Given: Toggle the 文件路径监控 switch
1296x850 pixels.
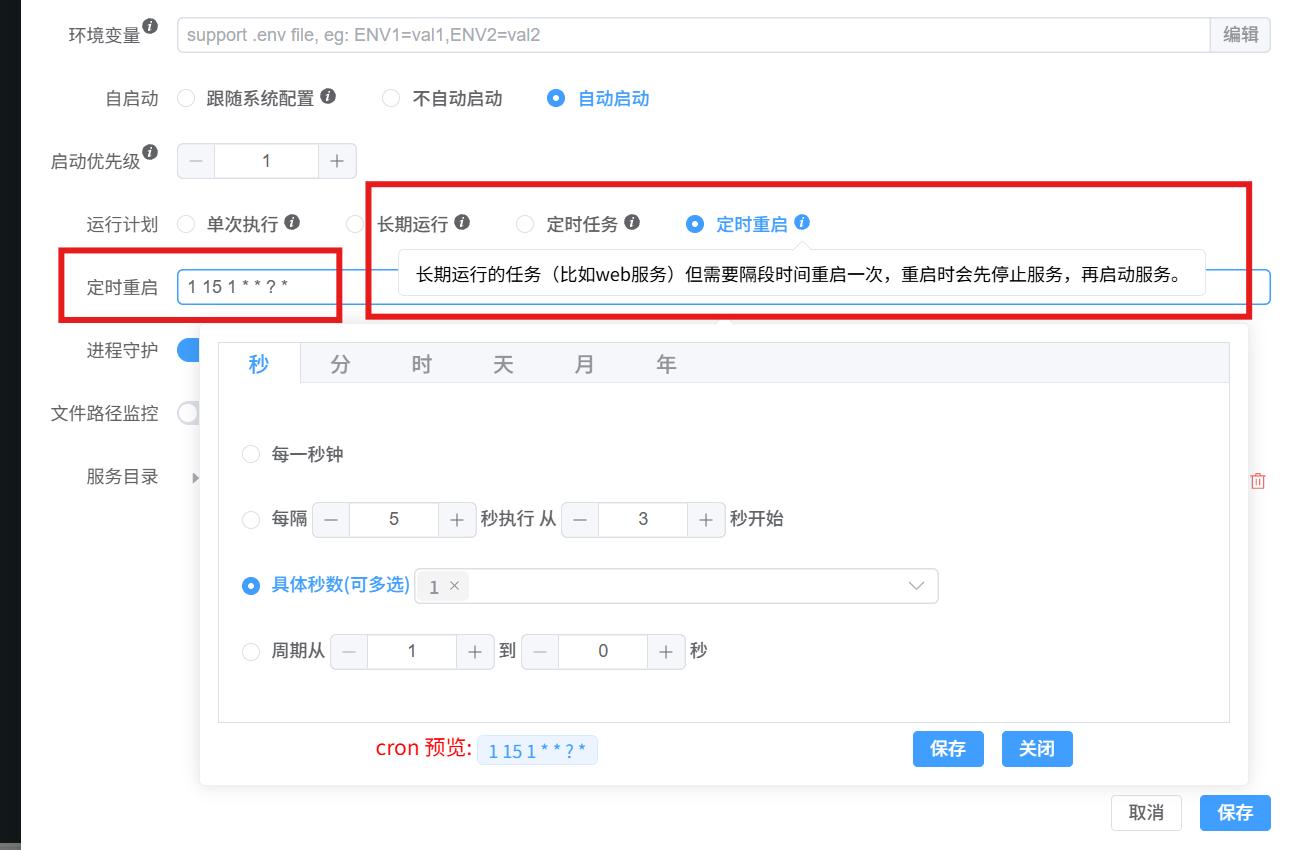Looking at the screenshot, I should (189, 413).
